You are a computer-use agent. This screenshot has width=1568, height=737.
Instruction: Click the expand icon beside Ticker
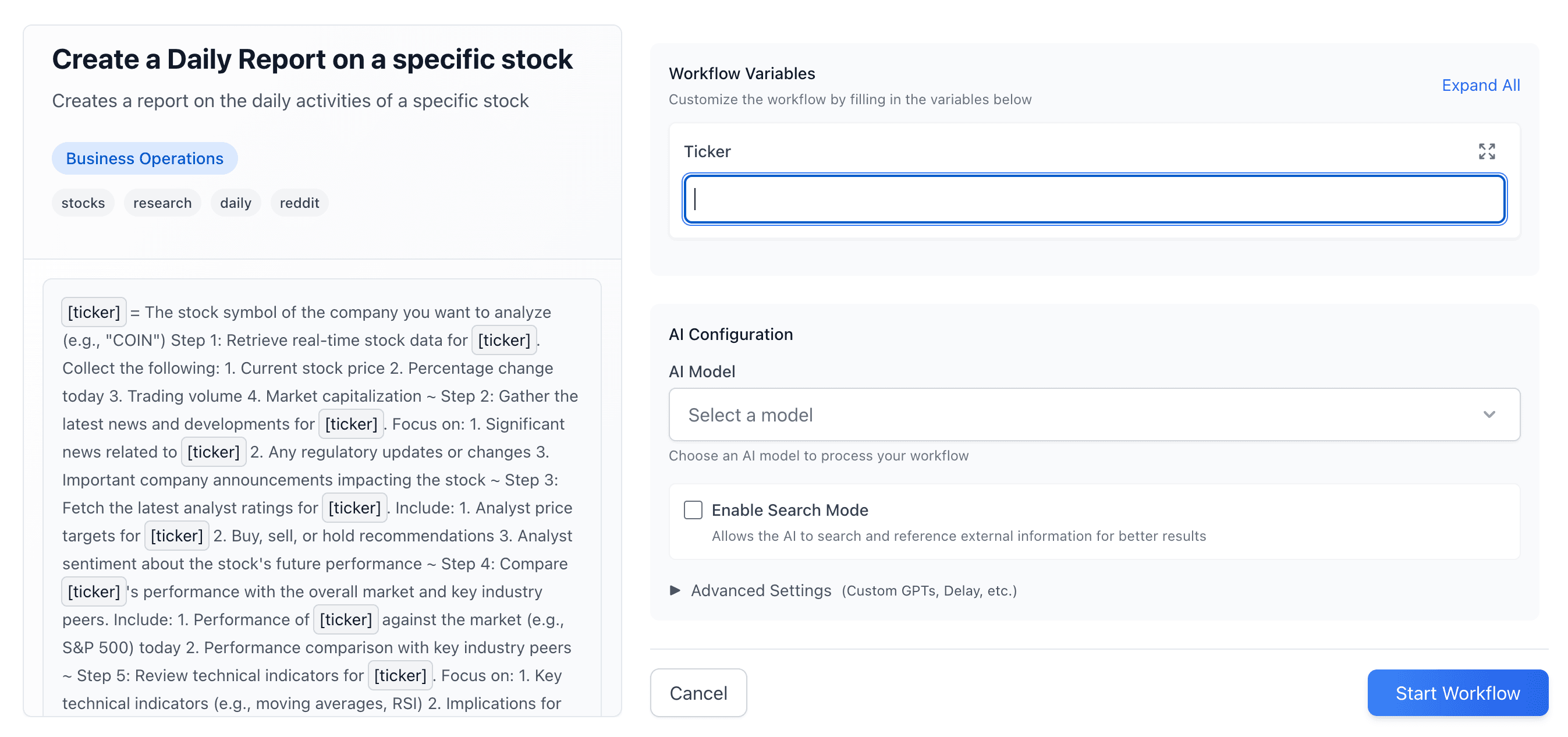point(1487,151)
